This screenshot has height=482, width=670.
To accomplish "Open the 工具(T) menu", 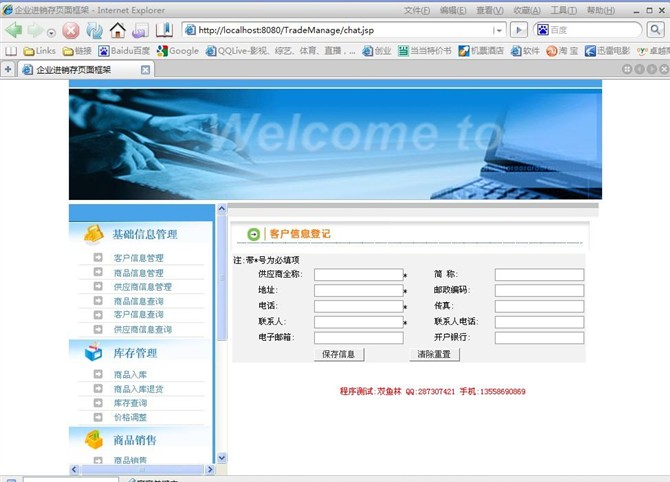I will [563, 10].
